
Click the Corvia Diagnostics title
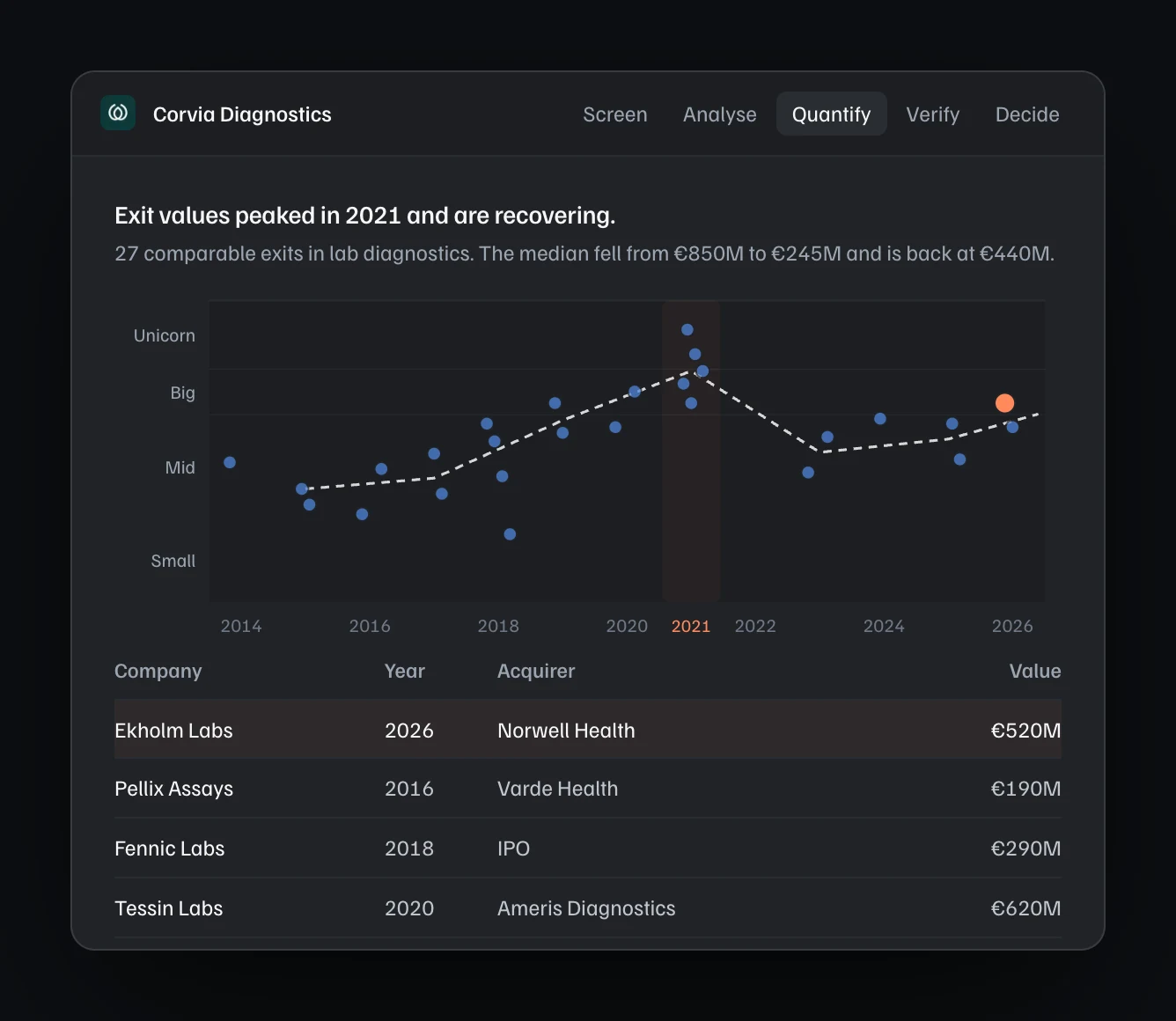(x=242, y=114)
